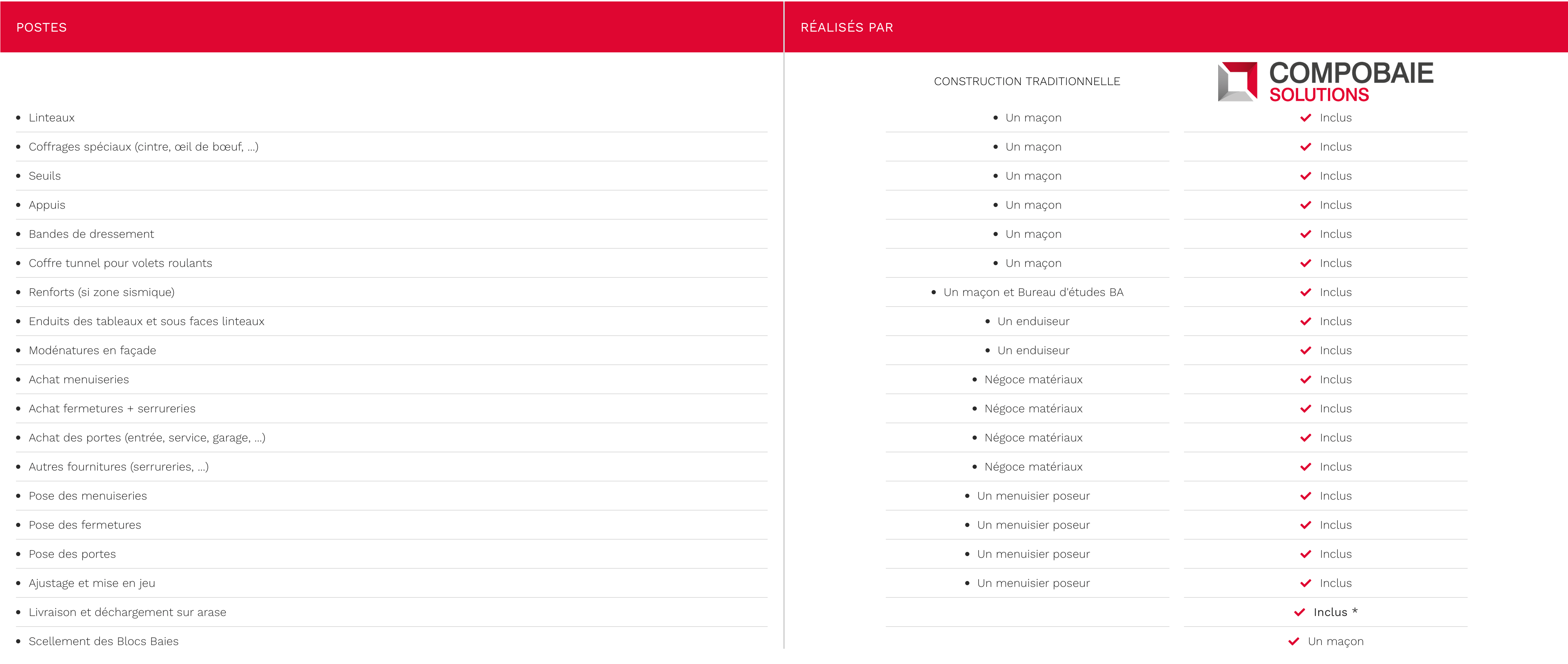The width and height of the screenshot is (1568, 664).
Task: Select Ajustage et mise en jeu label
Action: (92, 584)
